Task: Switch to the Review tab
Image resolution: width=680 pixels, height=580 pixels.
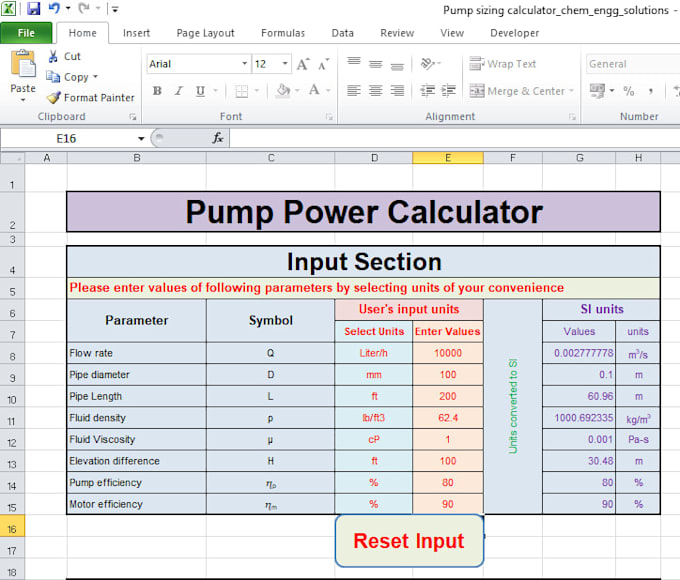Action: point(397,33)
